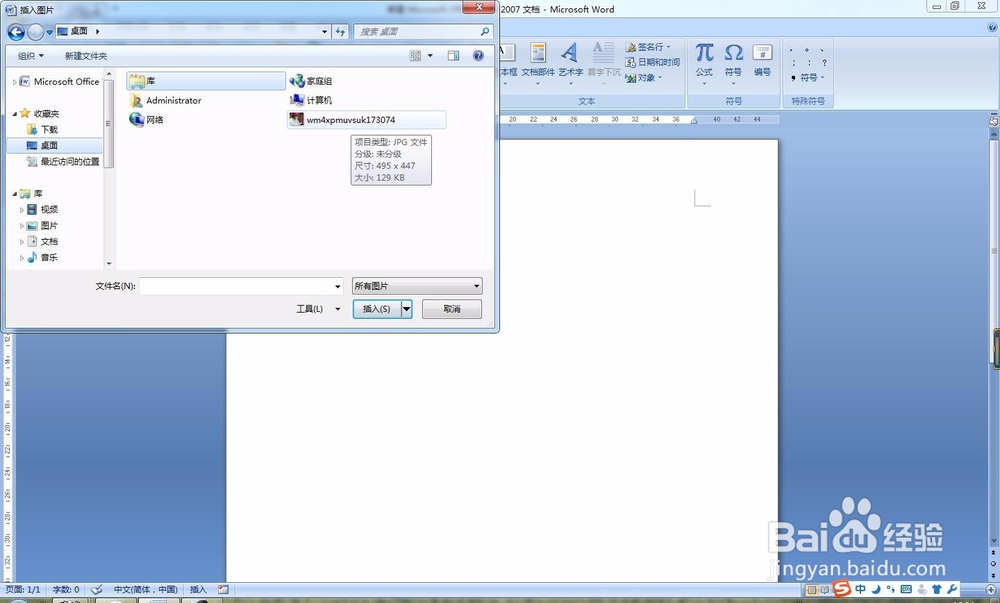
Task: Toggle Sogou half/full width moon icon
Action: [x=877, y=590]
